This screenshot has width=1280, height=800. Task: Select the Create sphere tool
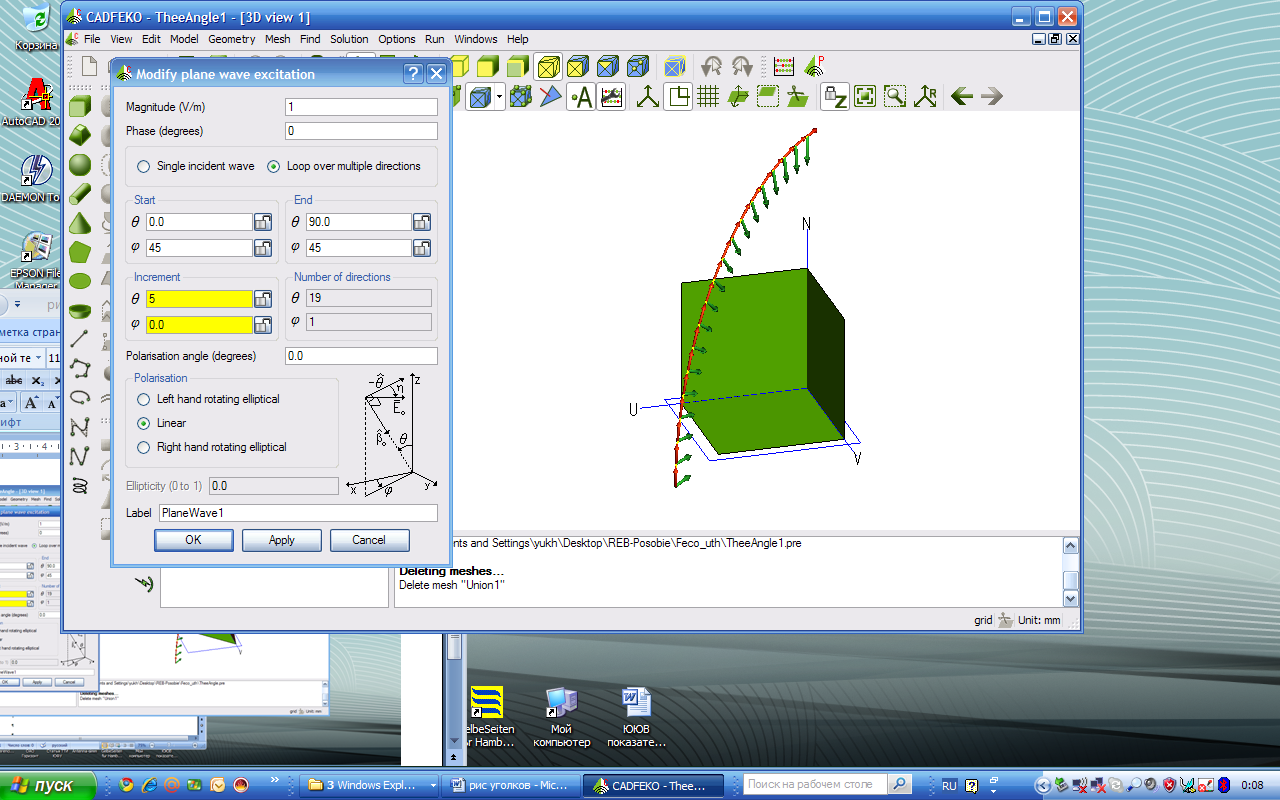[81, 164]
